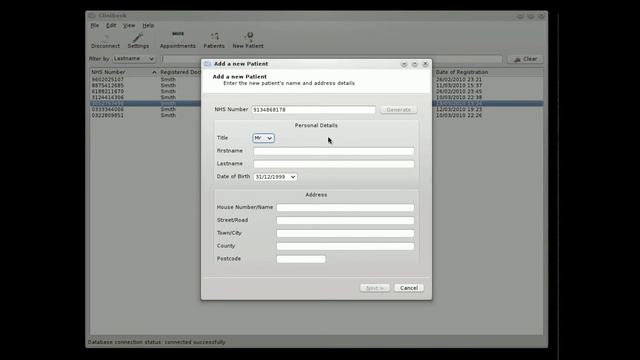
Task: Click the Next button in dialog
Action: [375, 288]
